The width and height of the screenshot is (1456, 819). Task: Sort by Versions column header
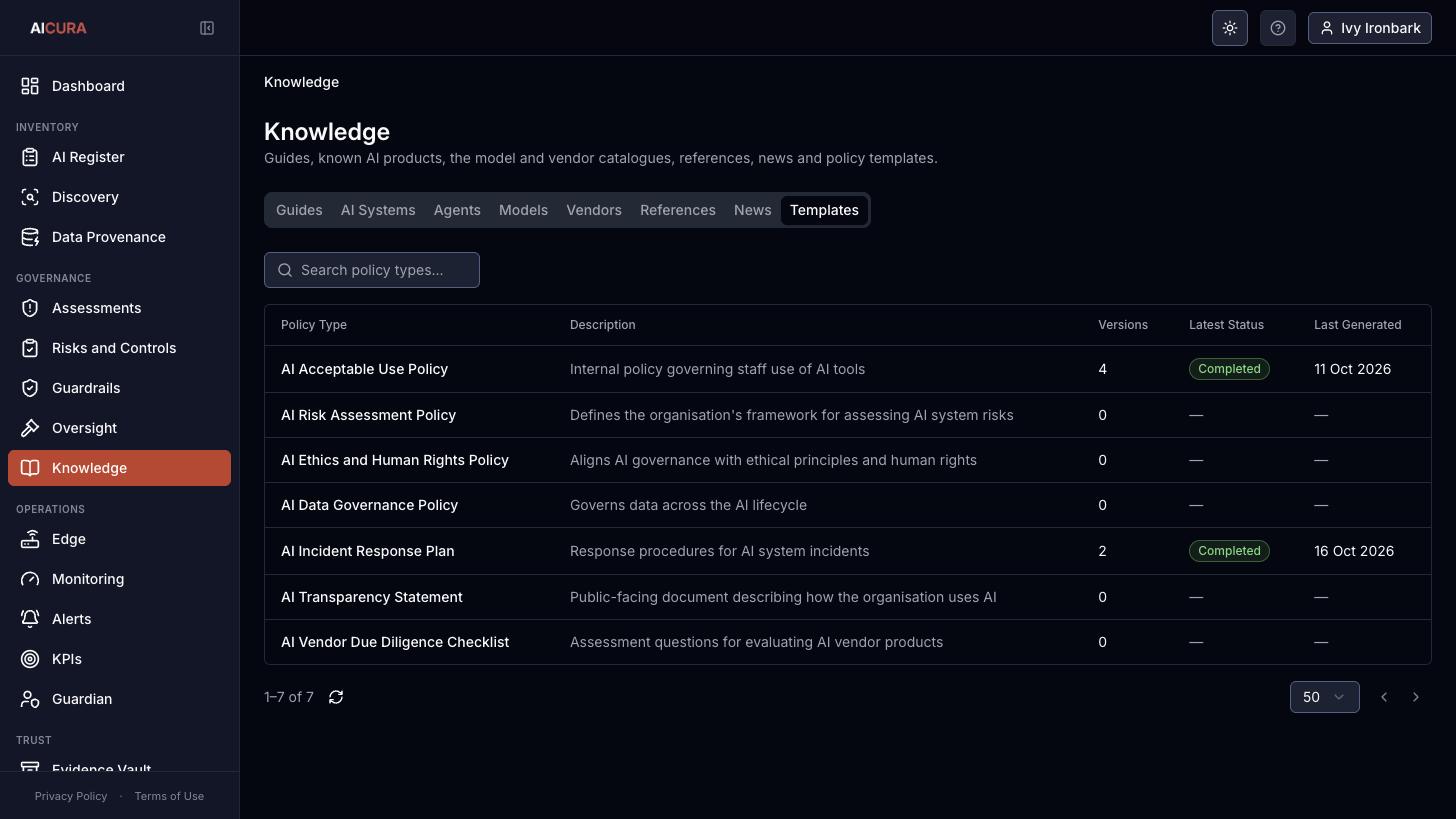(1123, 325)
